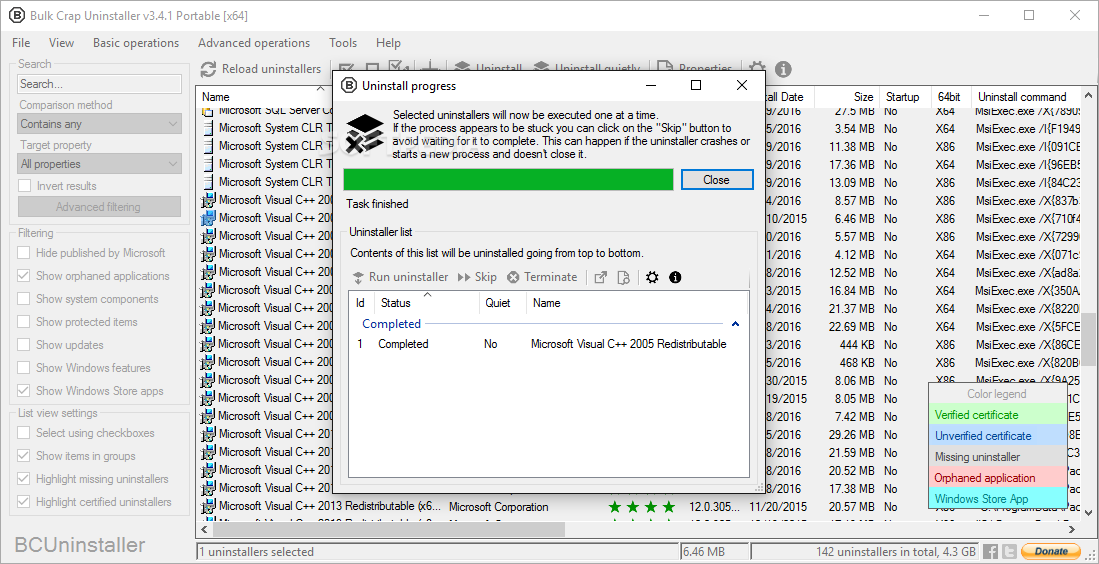Open the View menu
Screen dimensions: 1099x564
[x=62, y=43]
